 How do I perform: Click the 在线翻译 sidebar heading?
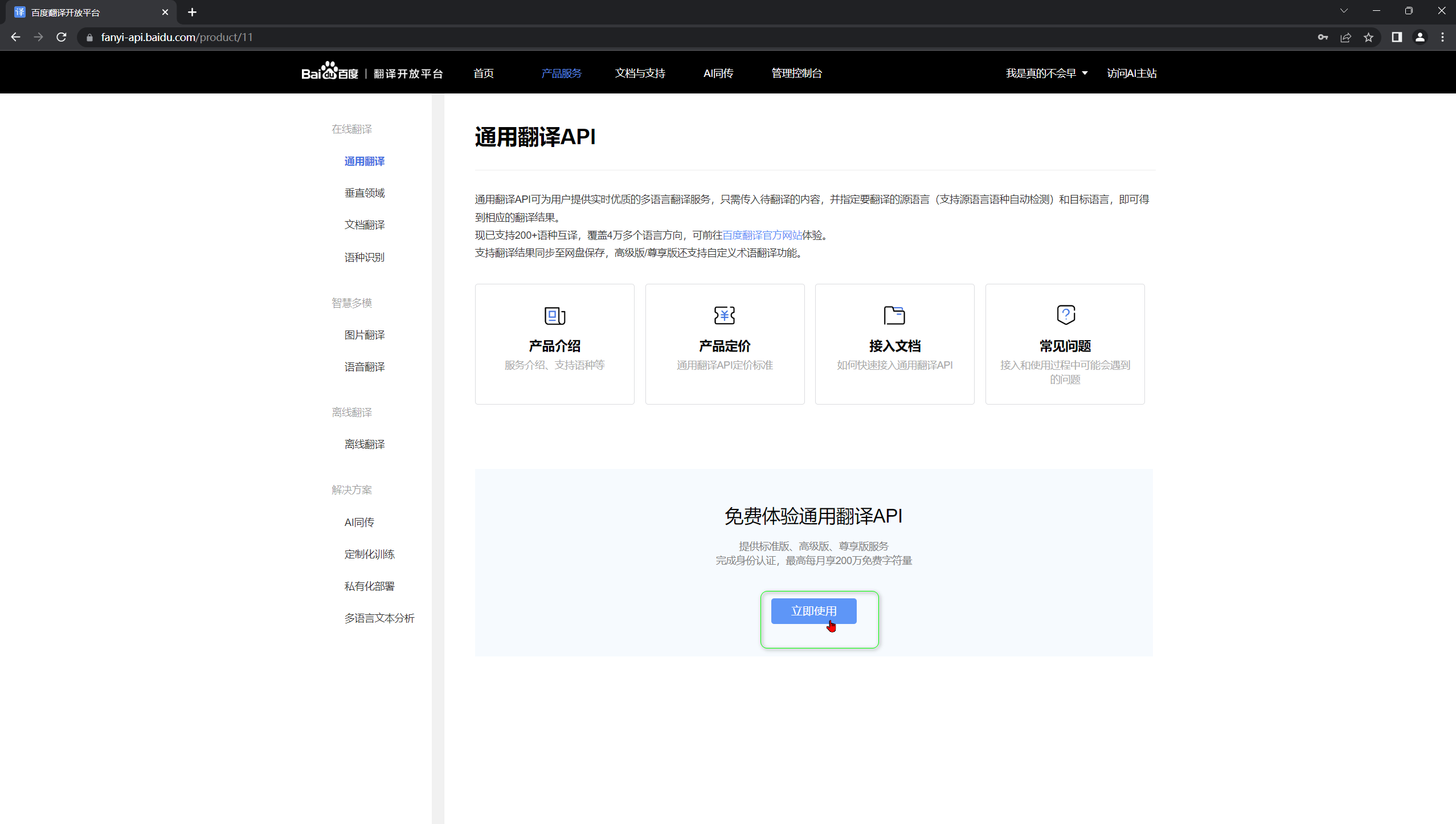point(352,129)
